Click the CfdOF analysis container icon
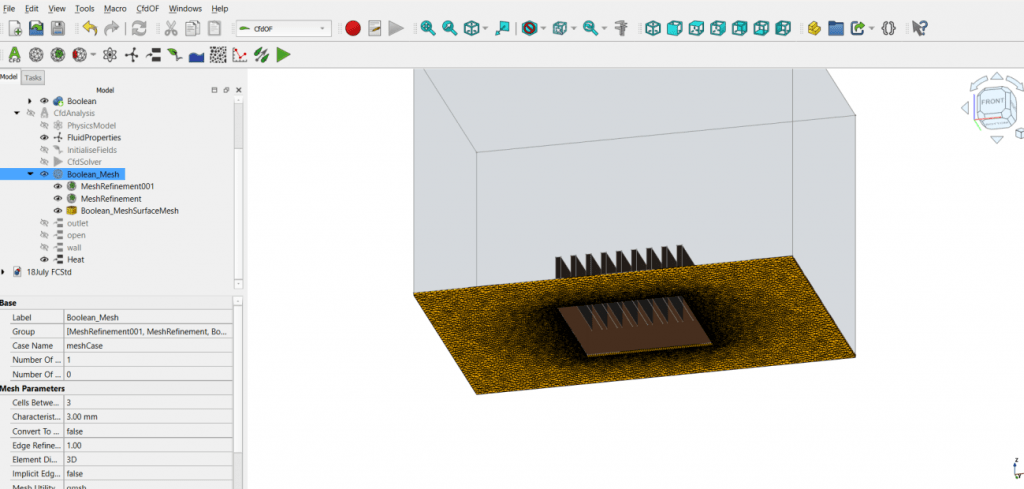The image size is (1024, 489). tap(15, 55)
